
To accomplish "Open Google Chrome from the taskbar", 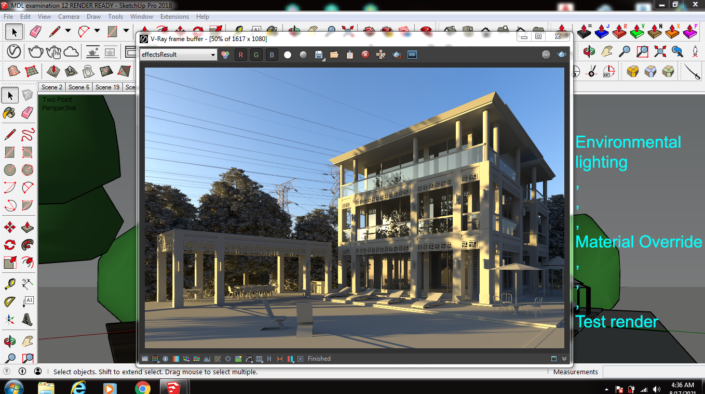I will point(143,387).
